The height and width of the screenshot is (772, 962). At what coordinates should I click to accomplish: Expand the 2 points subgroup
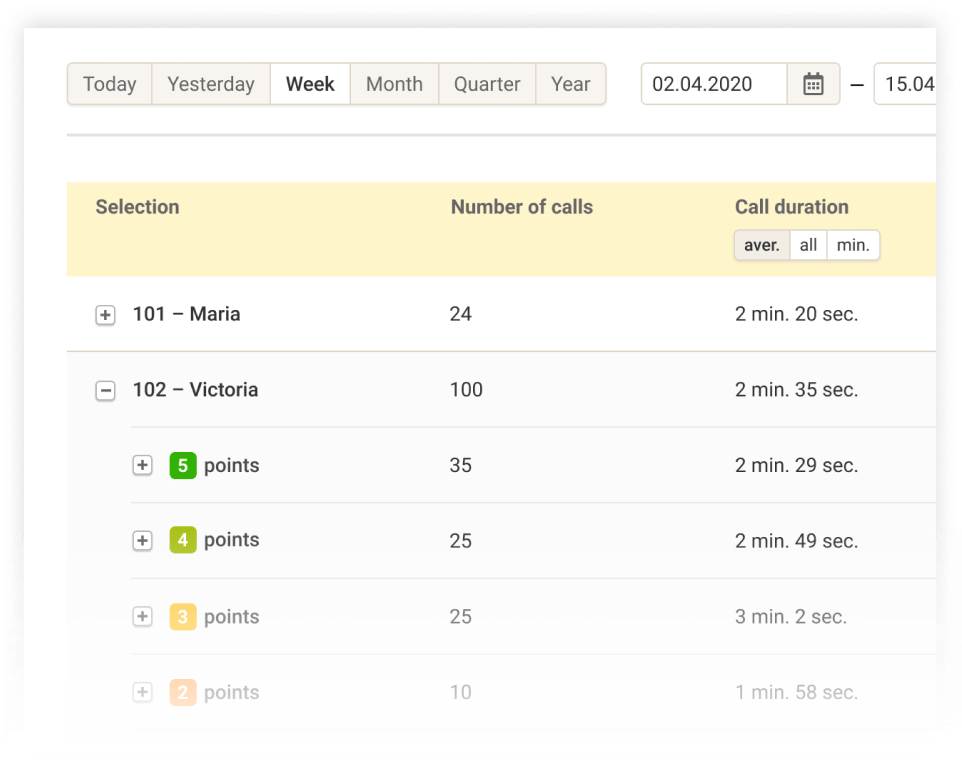(143, 692)
